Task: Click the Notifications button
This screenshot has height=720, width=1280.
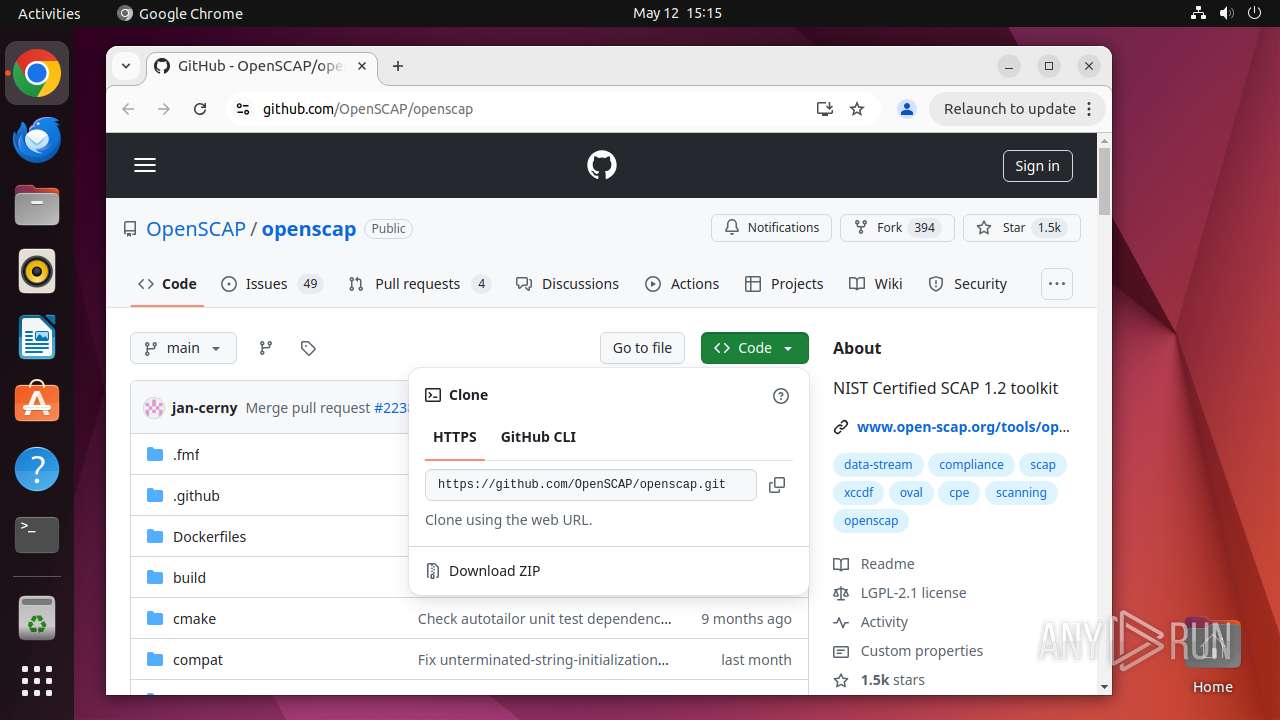Action: pos(771,228)
